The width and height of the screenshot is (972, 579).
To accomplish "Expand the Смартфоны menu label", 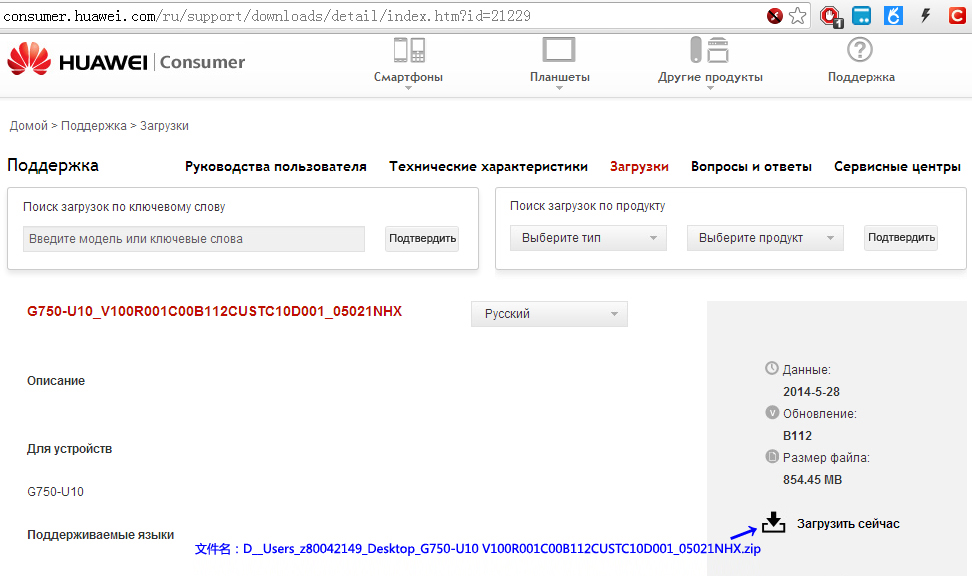I will [x=408, y=77].
